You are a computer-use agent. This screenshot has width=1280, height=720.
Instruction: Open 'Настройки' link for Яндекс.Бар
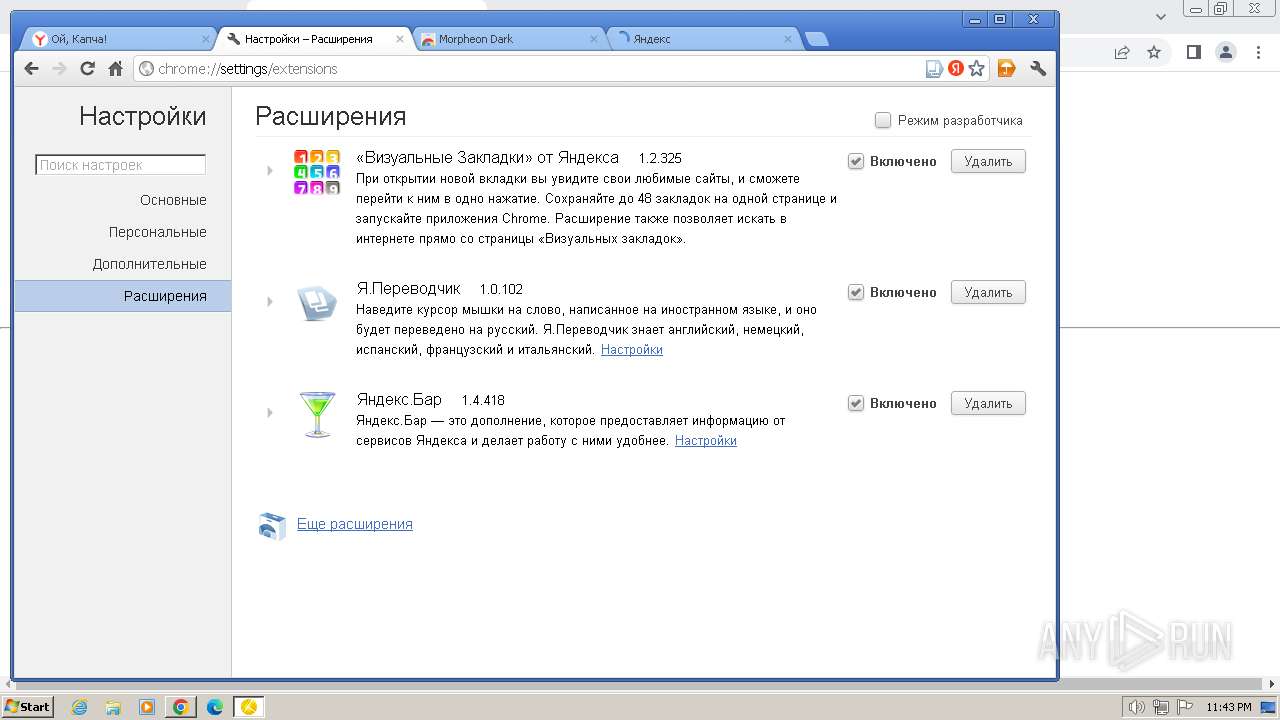(706, 441)
